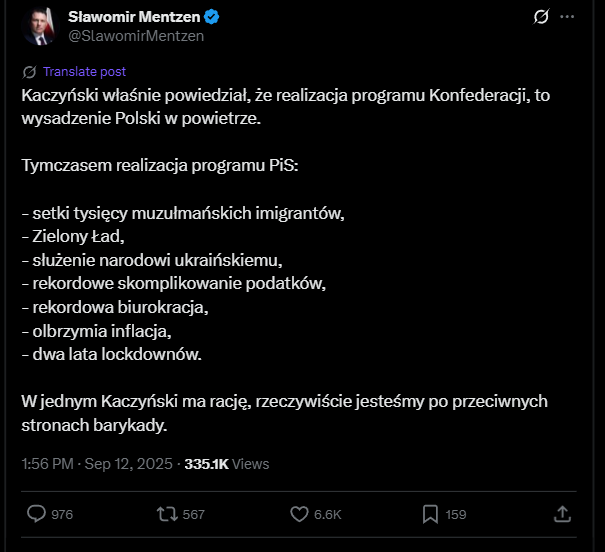
Task: Like the post with the heart icon
Action: click(299, 514)
